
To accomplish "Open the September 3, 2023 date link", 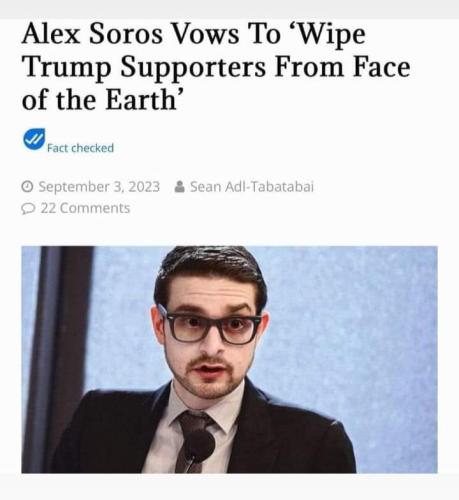I will pyautogui.click(x=99, y=187).
